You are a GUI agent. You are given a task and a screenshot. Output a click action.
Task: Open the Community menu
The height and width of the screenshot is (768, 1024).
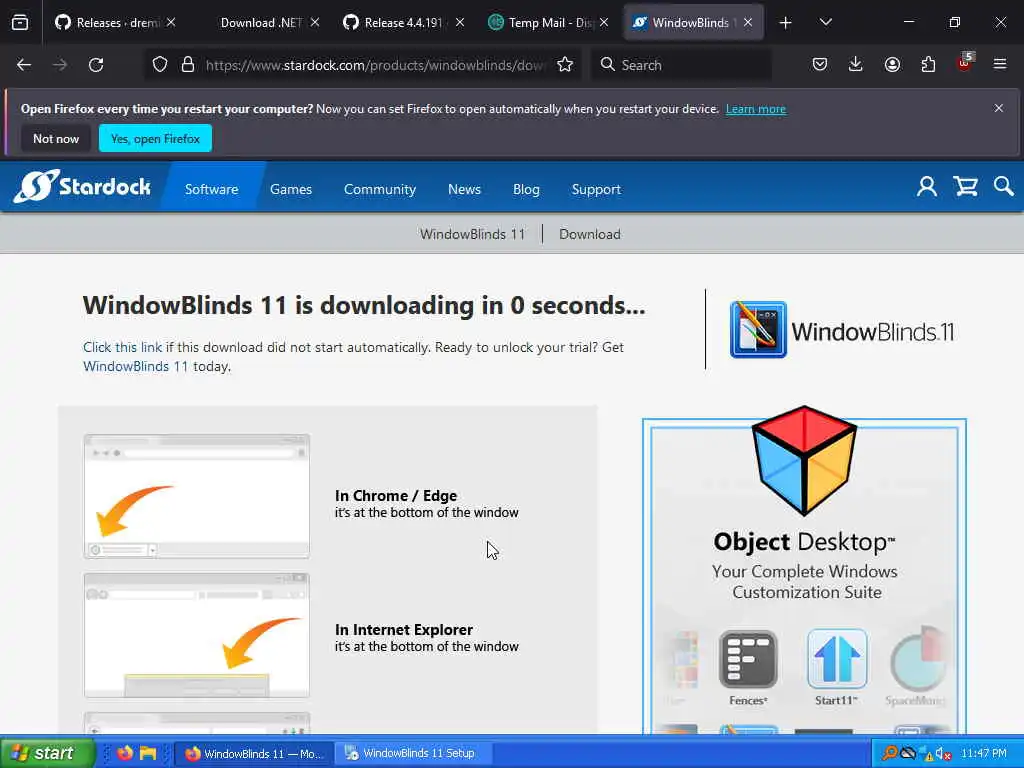tap(380, 189)
